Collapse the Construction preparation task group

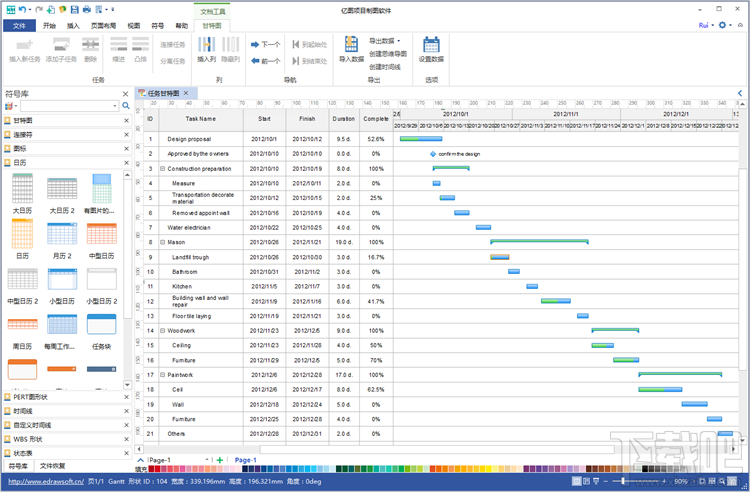coord(162,169)
